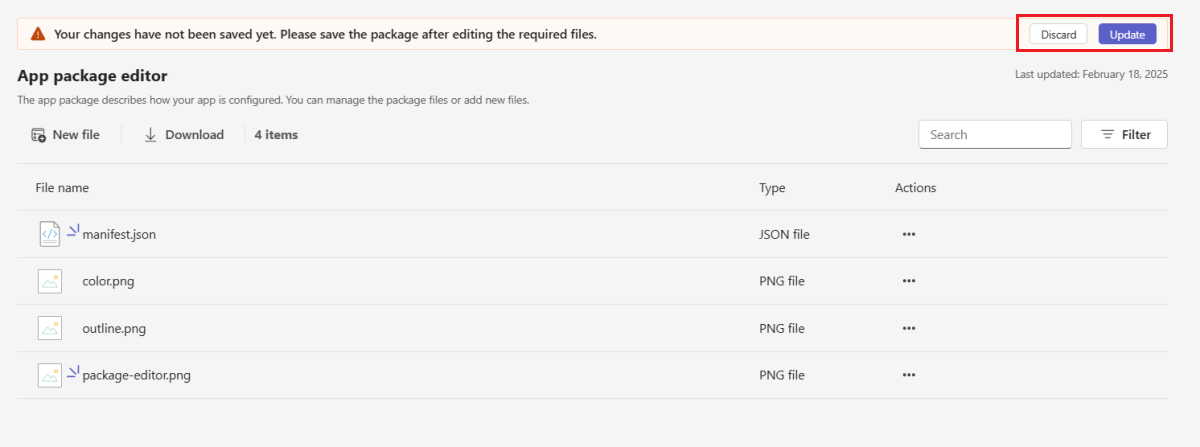Screen dimensions: 1200x447
Task: Click the package-editor.png image icon
Action: pyautogui.click(x=50, y=375)
